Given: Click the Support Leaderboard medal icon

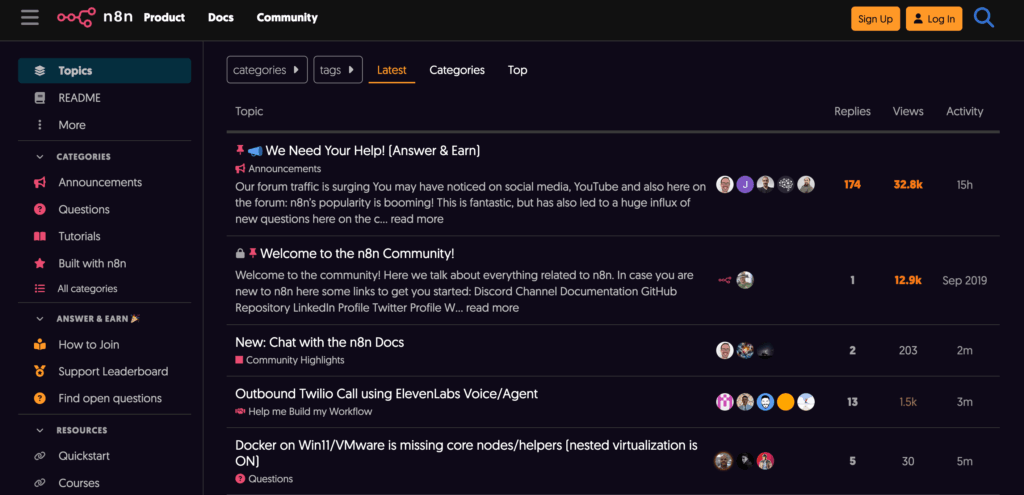Looking at the screenshot, I should point(40,372).
